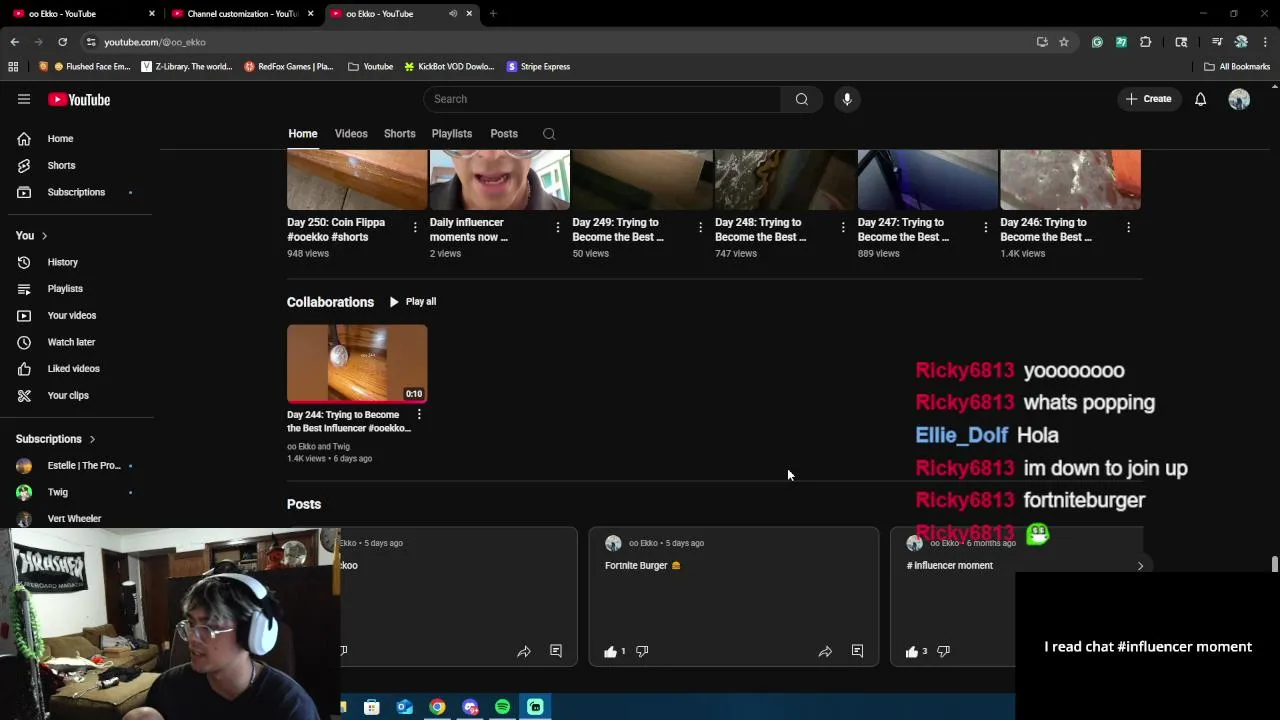
Task: Open options menu for Day 244 video
Action: [419, 414]
